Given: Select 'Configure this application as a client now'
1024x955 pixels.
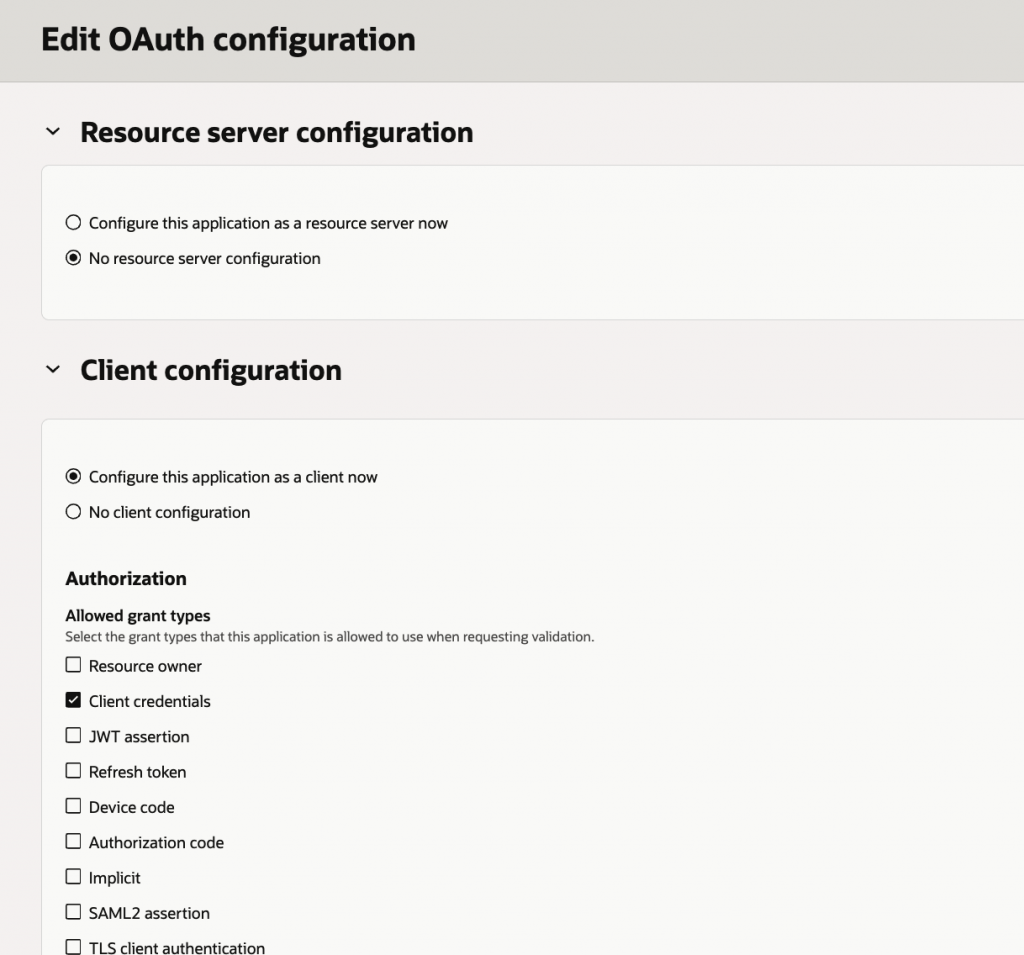Looking at the screenshot, I should (73, 477).
